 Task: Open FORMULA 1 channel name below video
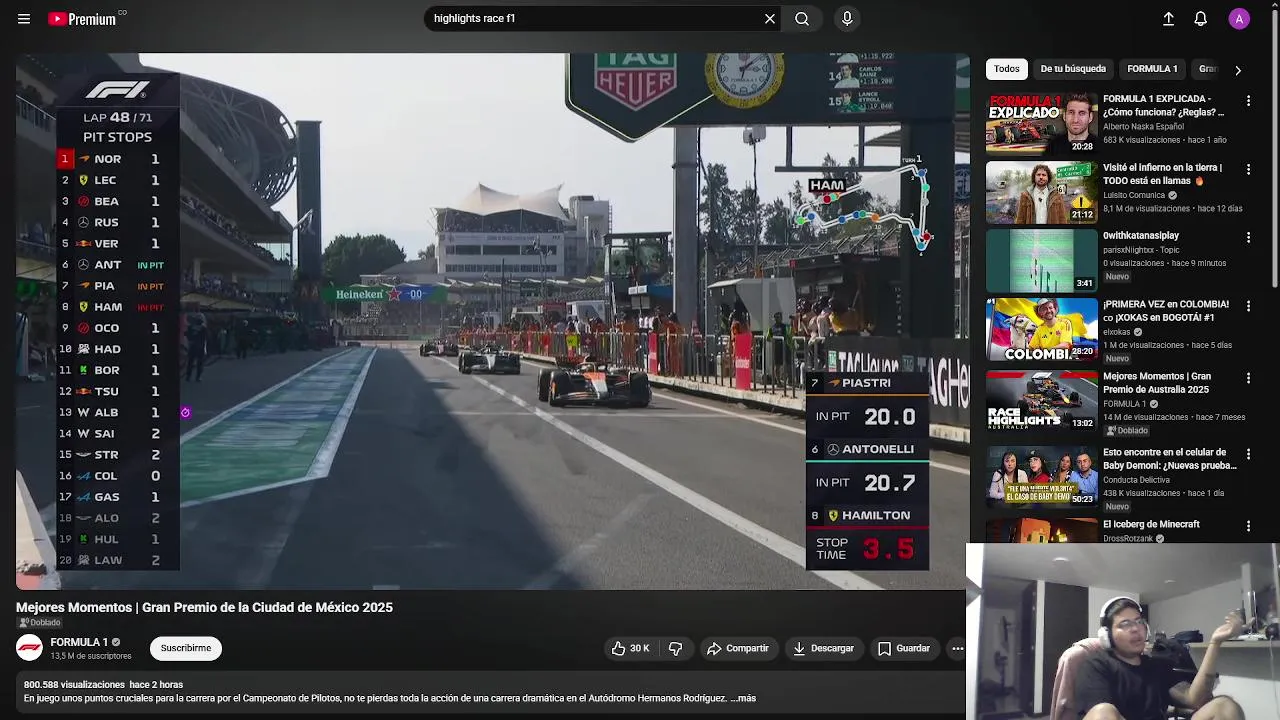(79, 642)
